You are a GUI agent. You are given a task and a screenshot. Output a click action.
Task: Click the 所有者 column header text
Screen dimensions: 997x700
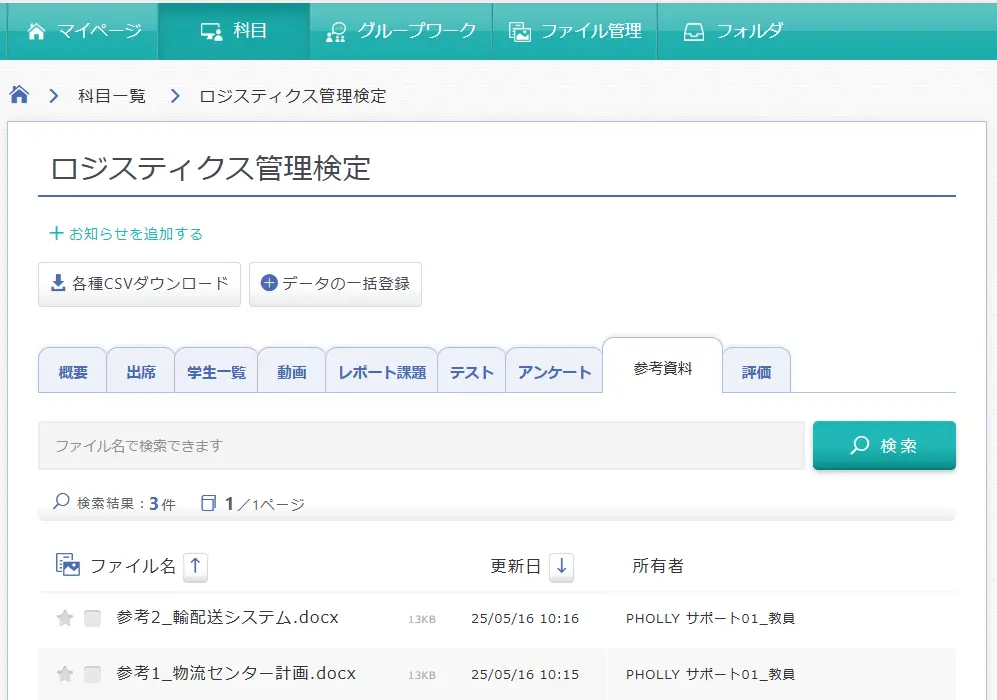point(658,566)
